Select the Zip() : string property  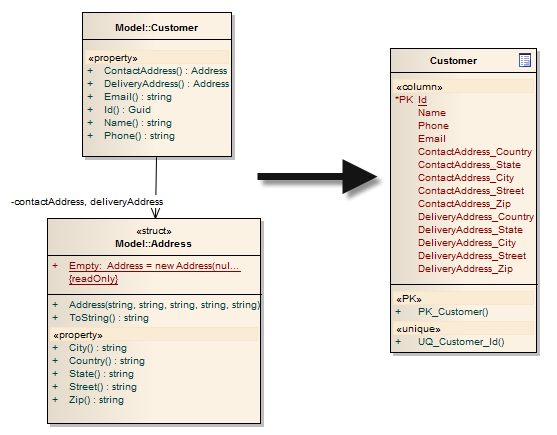pos(96,400)
